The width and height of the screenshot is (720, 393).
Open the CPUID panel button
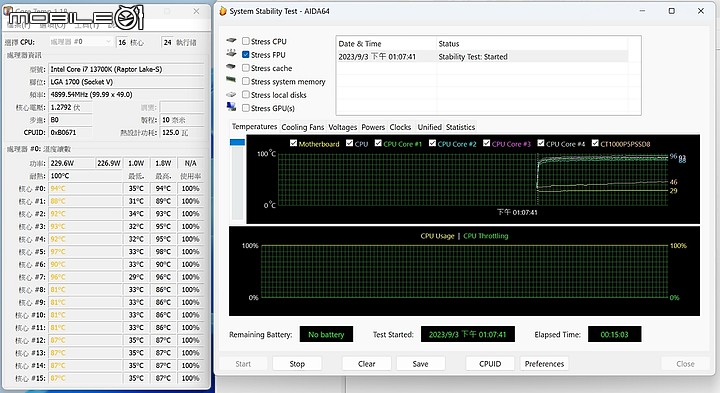490,364
